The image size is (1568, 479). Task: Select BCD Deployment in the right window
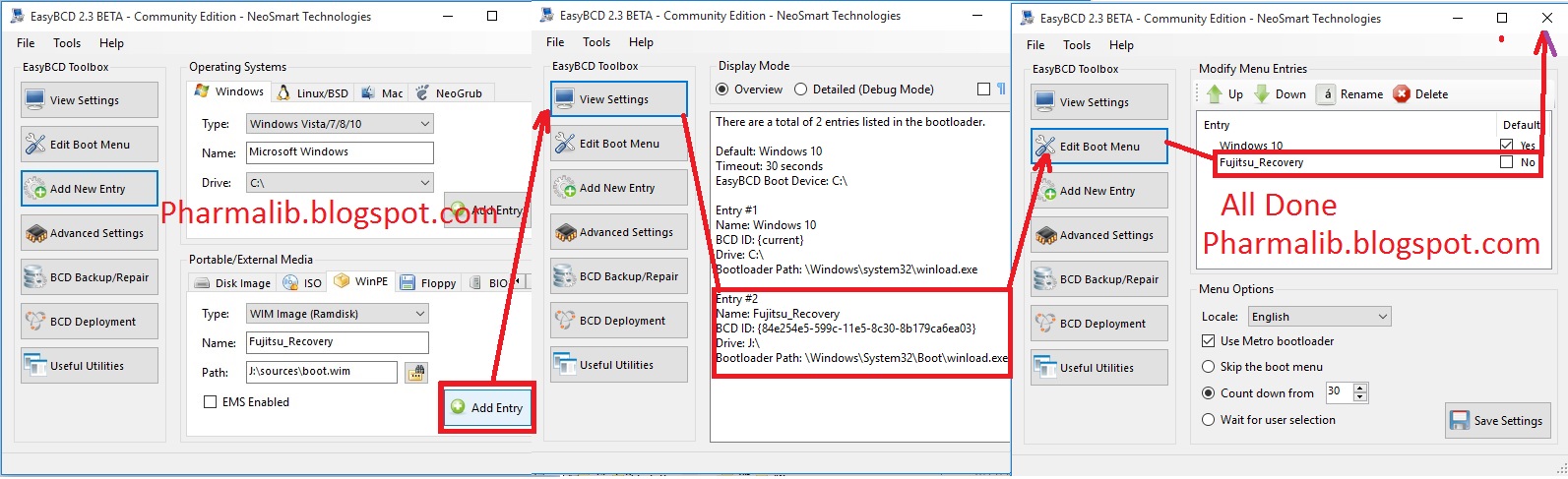coord(1099,324)
